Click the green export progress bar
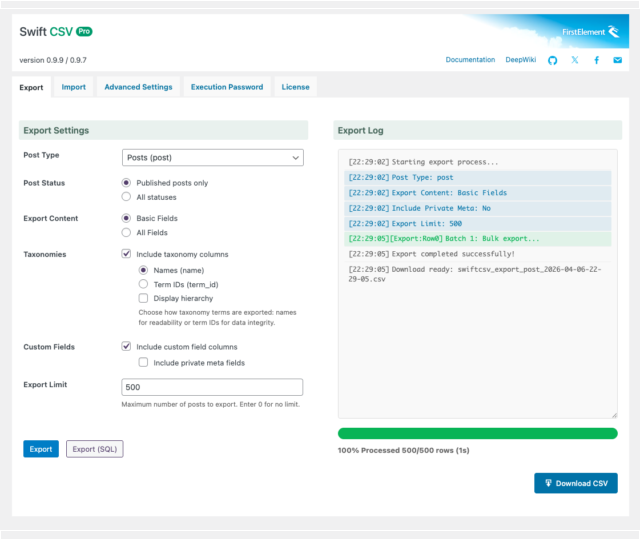The image size is (640, 540). 477,433
